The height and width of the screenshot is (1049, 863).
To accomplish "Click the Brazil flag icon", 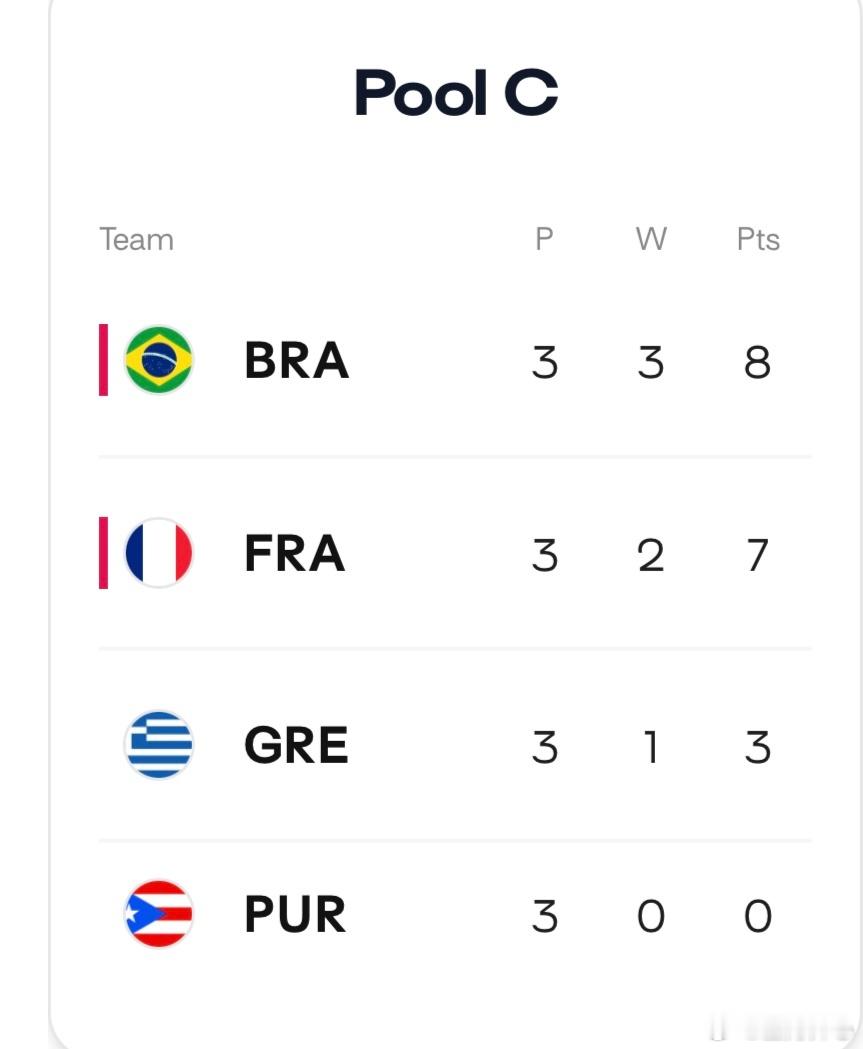I will tap(159, 360).
